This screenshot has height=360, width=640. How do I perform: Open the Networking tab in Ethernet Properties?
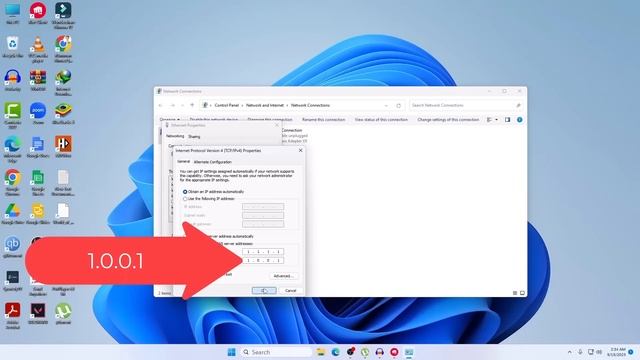tap(175, 136)
